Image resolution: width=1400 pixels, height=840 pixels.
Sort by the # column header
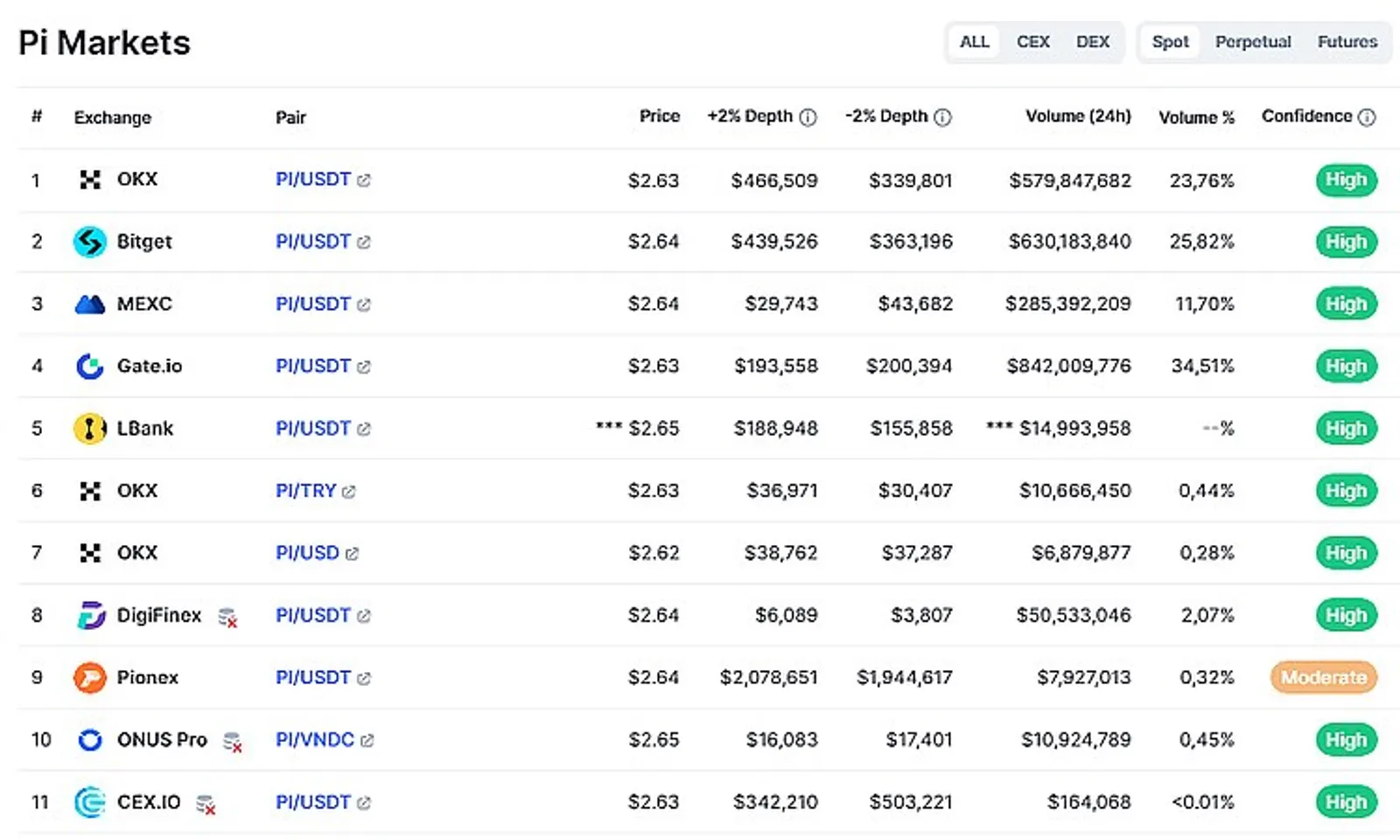pos(37,116)
